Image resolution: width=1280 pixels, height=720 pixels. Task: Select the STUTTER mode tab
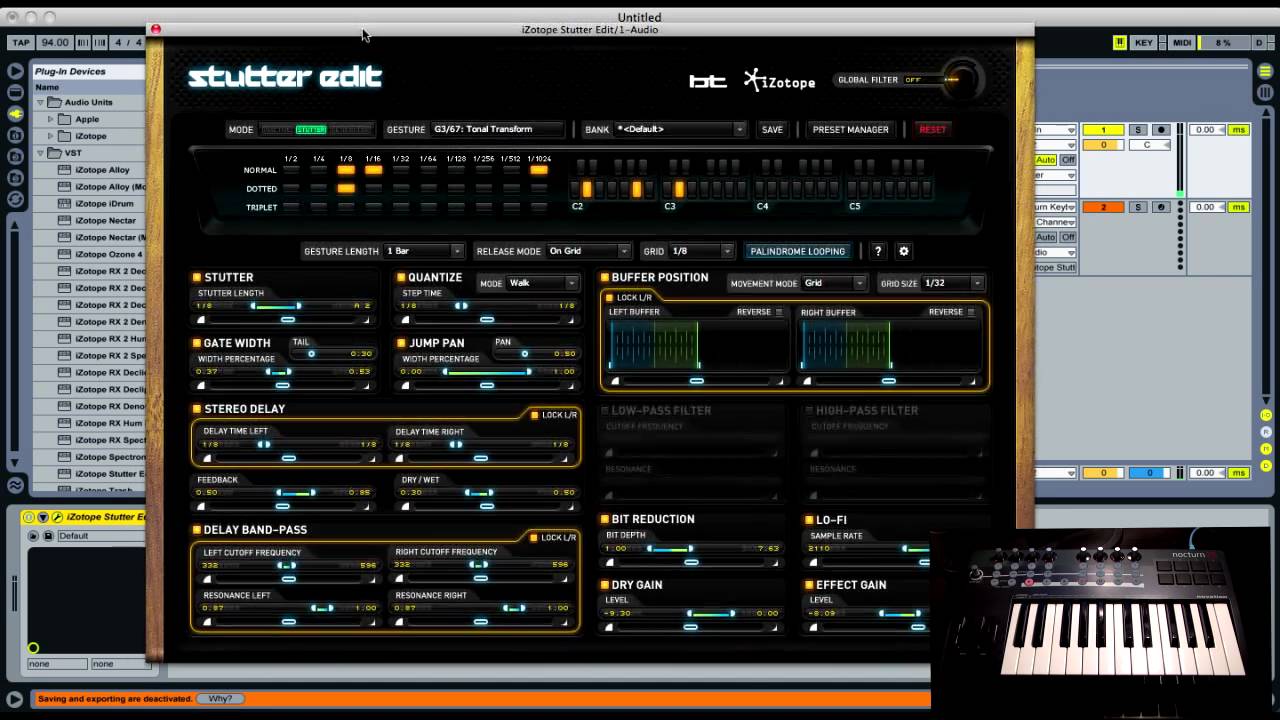311,129
